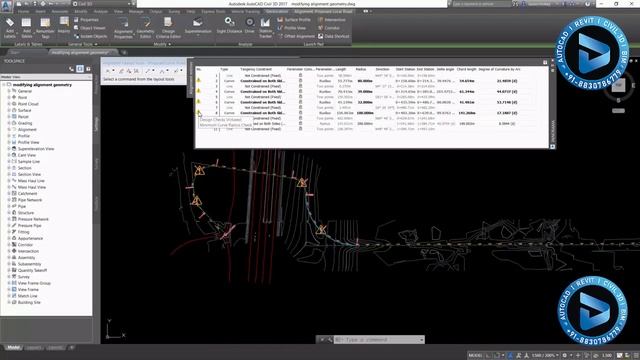640x360 pixels.
Task: Open the Home ribbon tab
Action: point(23,11)
